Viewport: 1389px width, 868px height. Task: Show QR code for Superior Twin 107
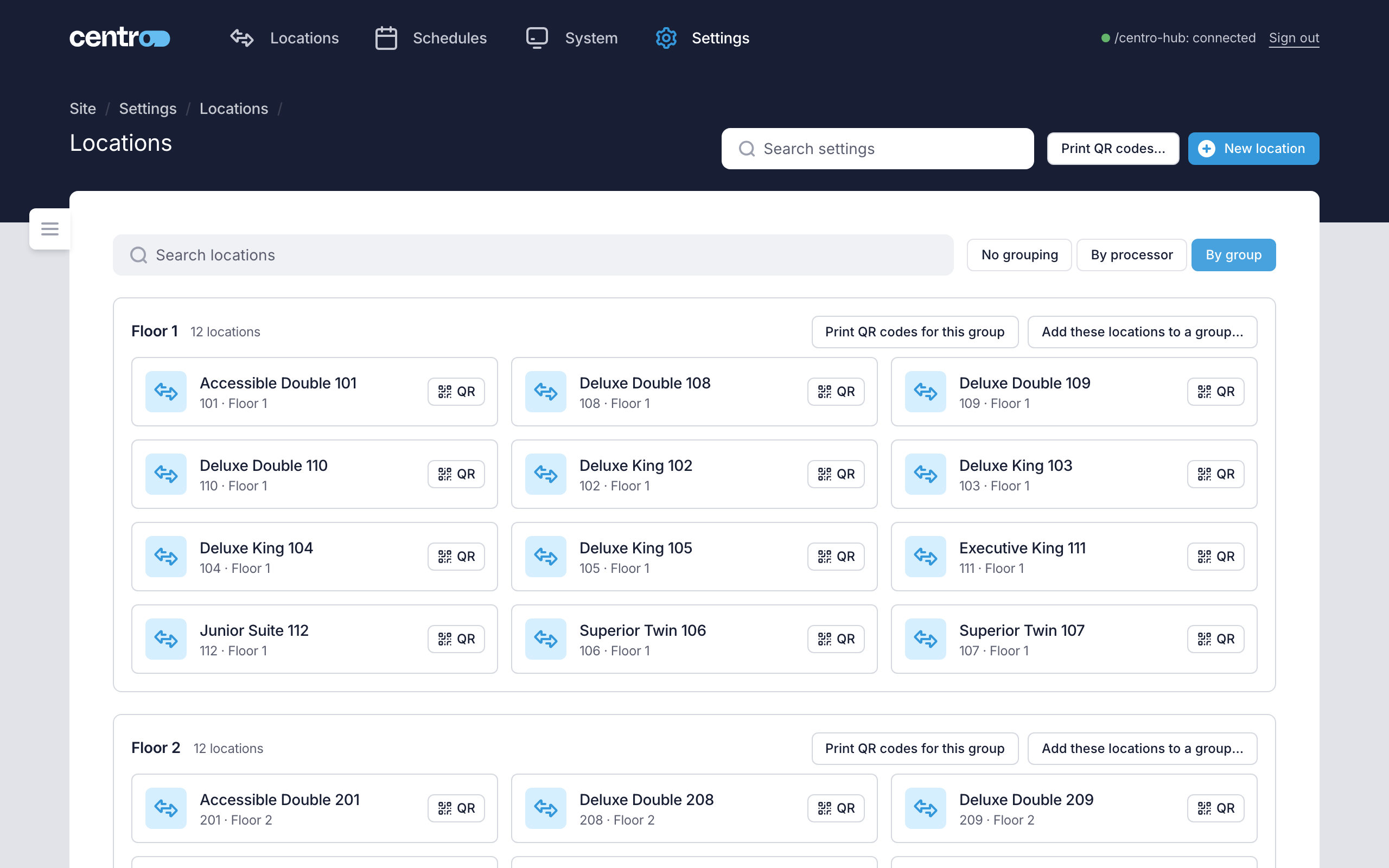tap(1216, 639)
